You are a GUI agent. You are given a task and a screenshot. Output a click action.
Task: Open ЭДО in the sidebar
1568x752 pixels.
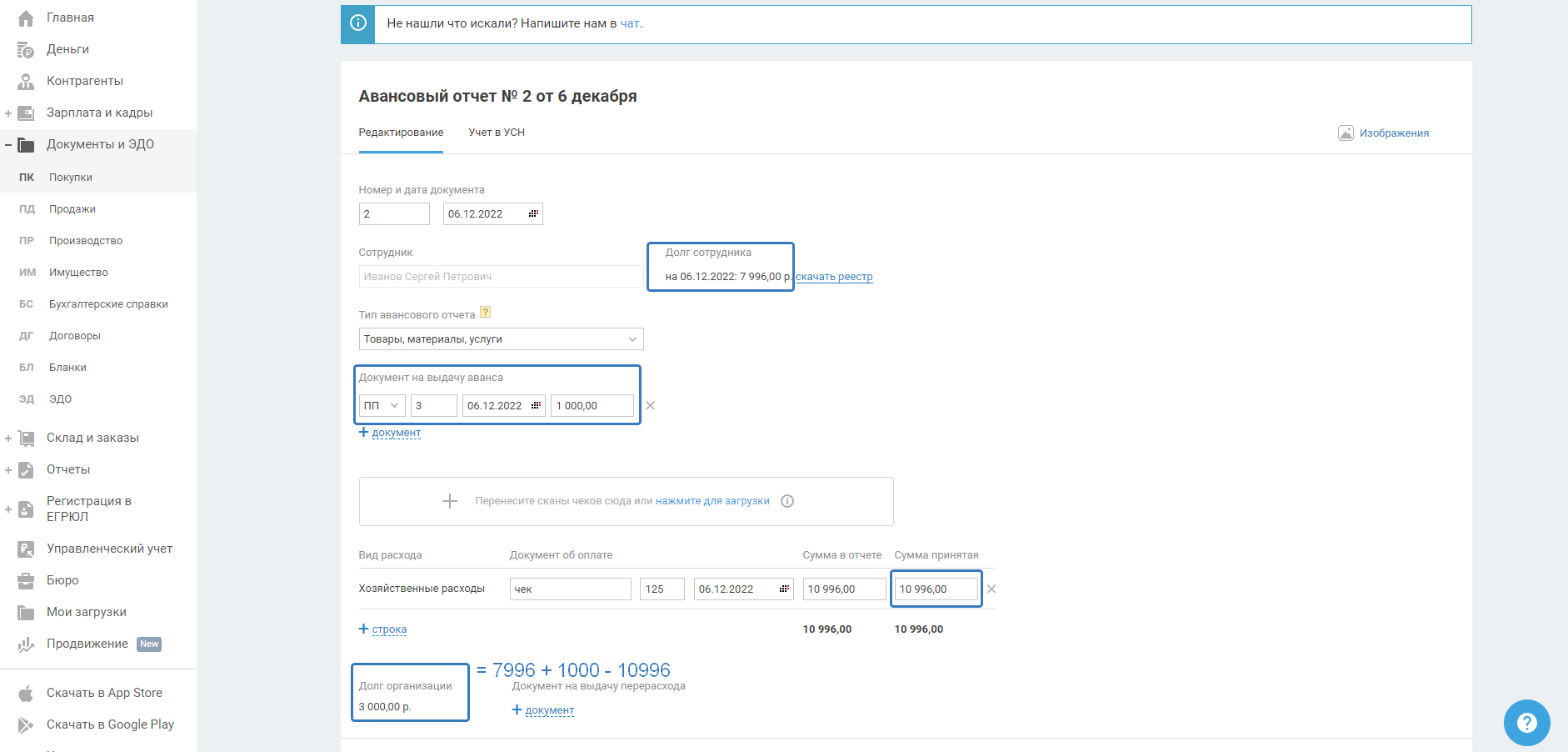(60, 399)
